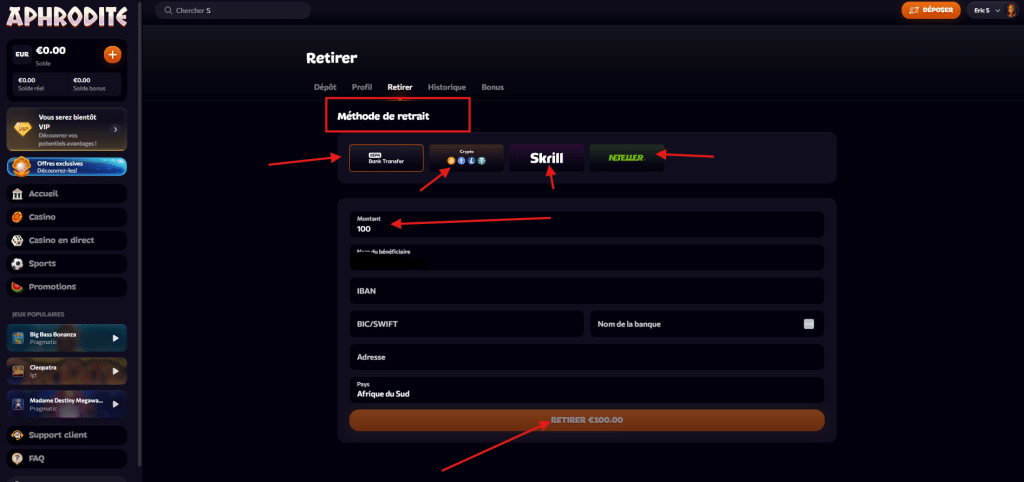
Task: Click the orange plus icon beside balance
Action: pyautogui.click(x=112, y=54)
